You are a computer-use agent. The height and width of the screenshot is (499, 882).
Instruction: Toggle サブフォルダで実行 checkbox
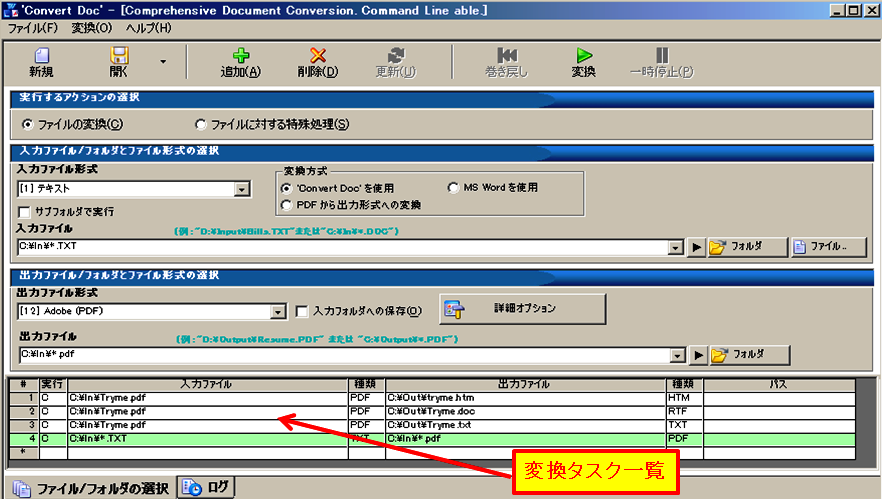24,212
